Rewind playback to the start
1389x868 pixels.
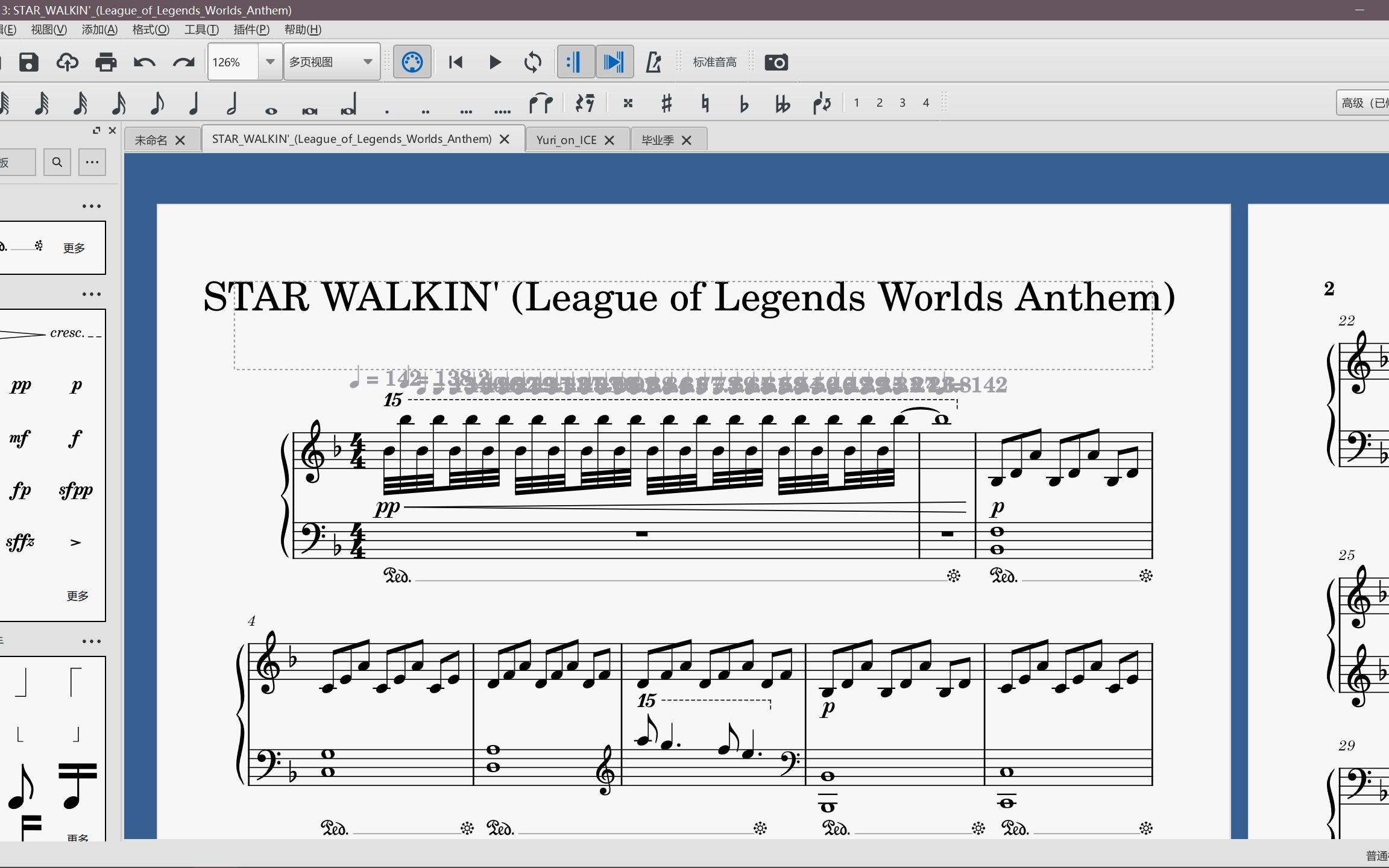click(456, 62)
